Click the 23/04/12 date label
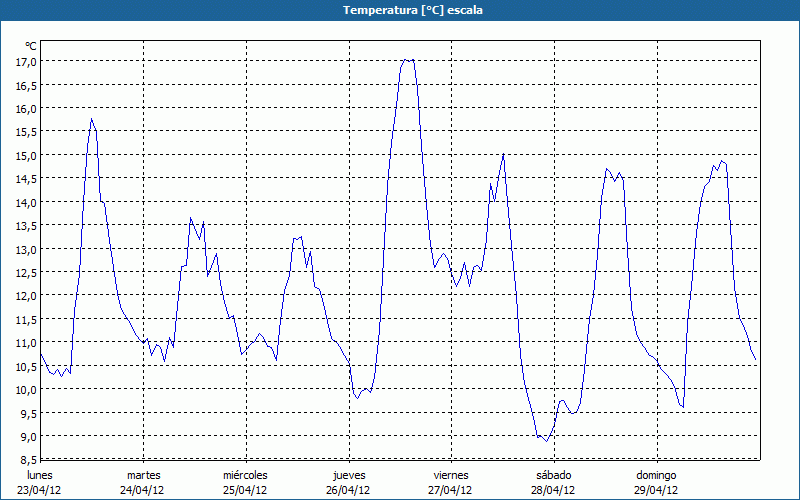Image resolution: width=800 pixels, height=500 pixels. (40, 490)
